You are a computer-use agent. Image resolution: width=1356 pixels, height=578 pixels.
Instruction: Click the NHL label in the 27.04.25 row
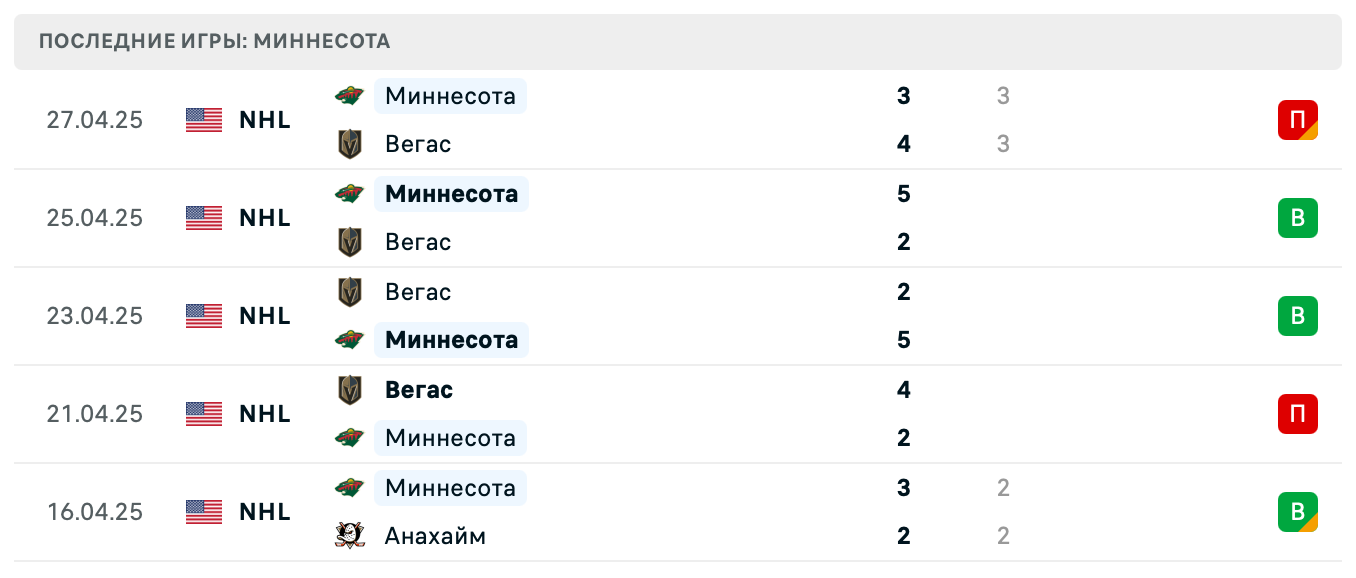click(x=265, y=120)
